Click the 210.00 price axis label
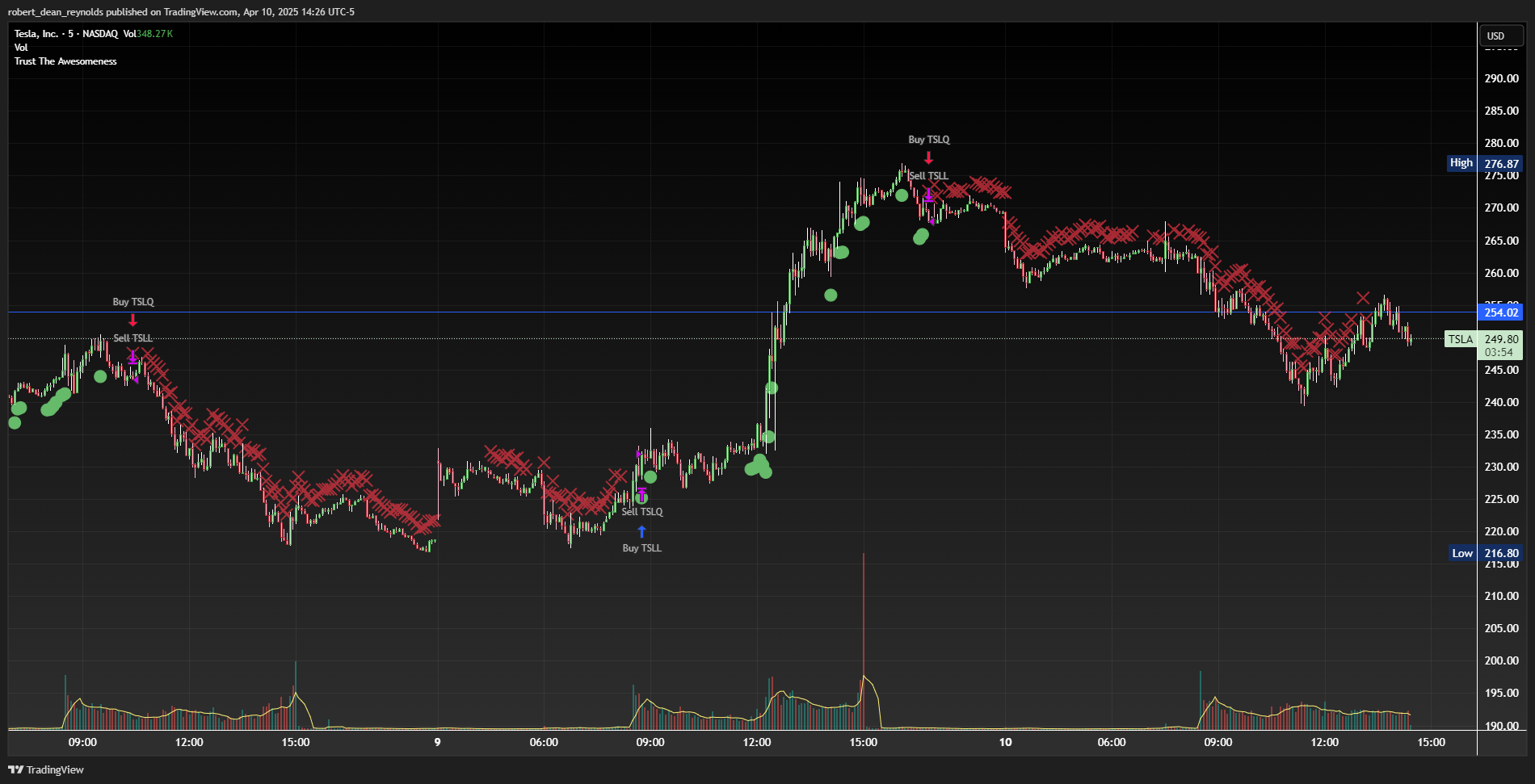This screenshot has height=784, width=1535. point(1502,596)
